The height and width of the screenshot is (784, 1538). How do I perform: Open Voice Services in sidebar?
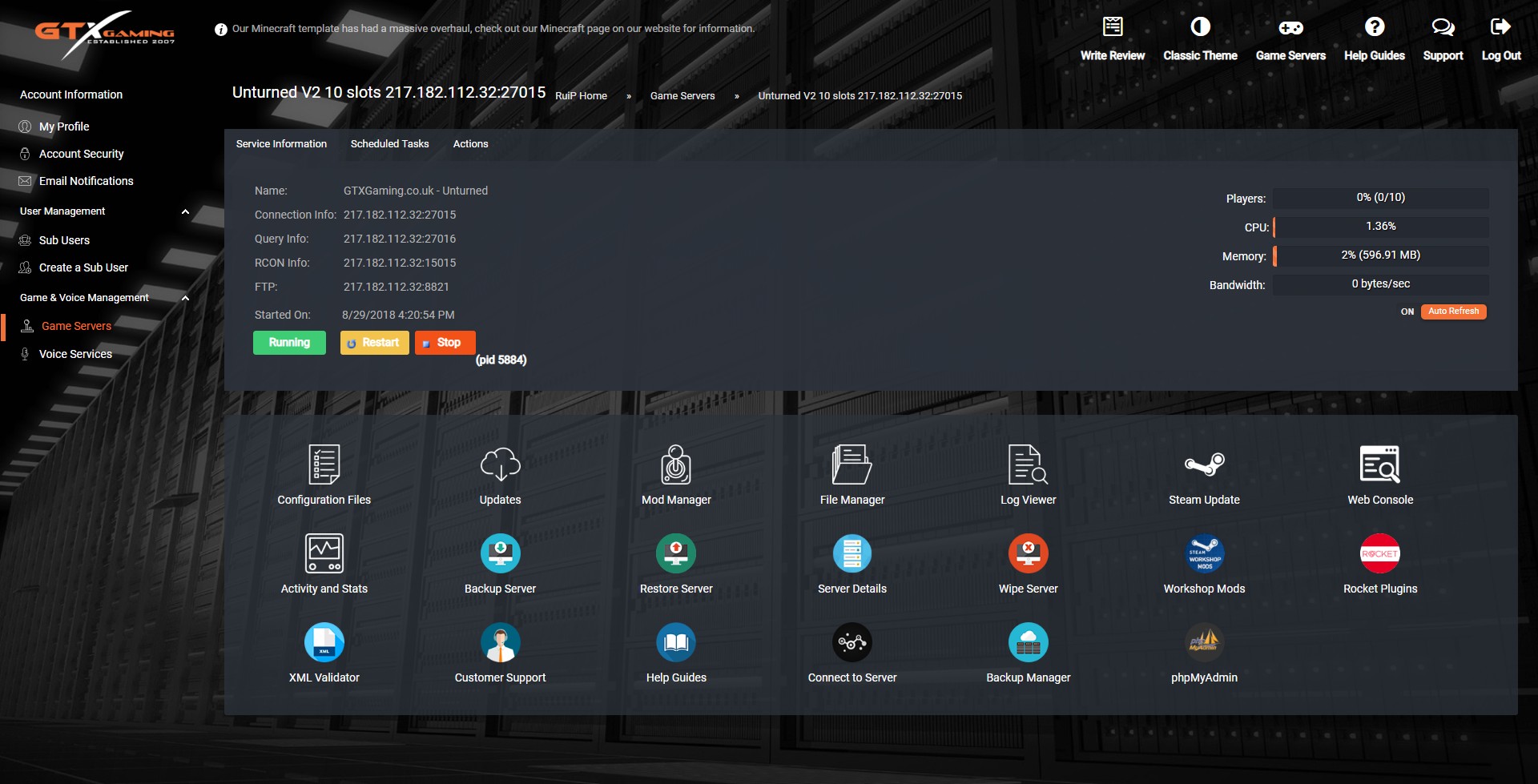tap(75, 354)
